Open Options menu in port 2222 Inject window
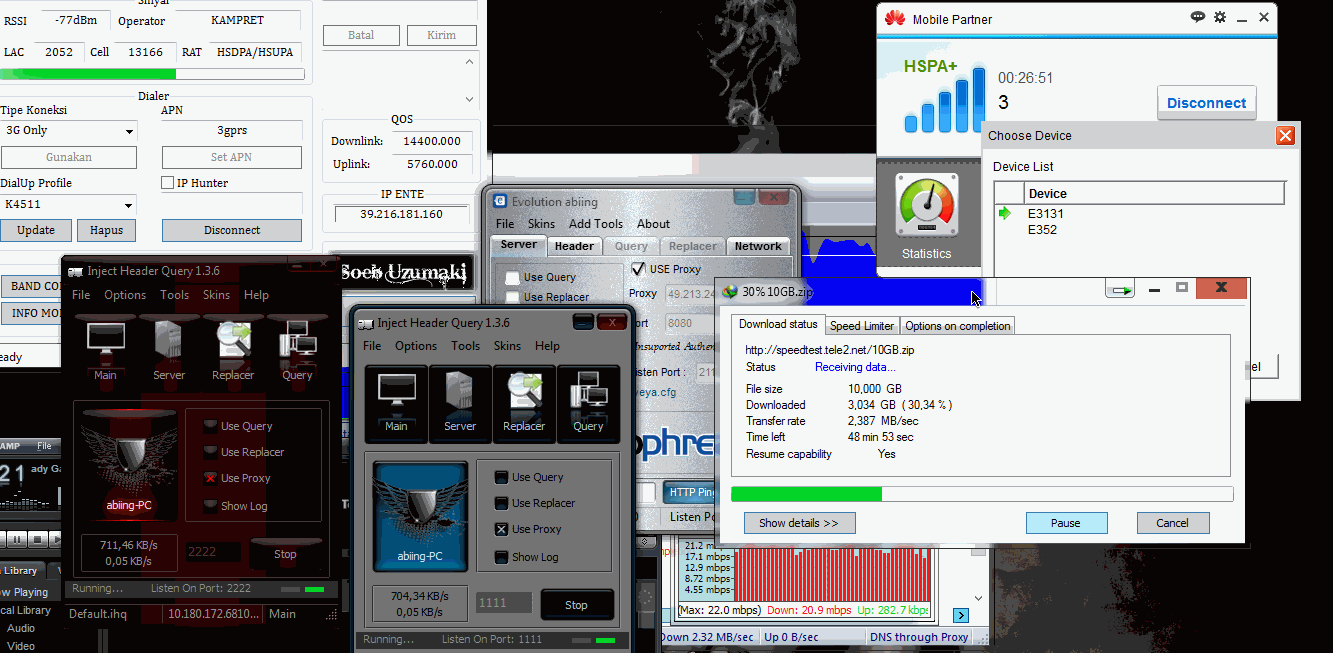The image size is (1333, 653). pyautogui.click(x=125, y=295)
